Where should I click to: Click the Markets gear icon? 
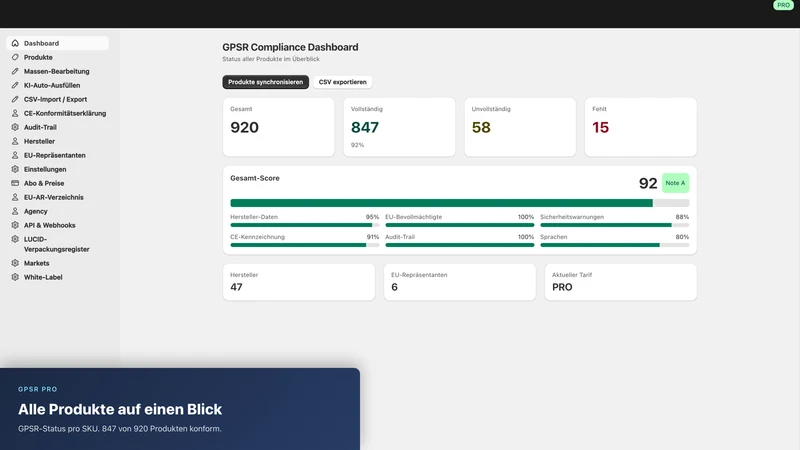[15, 263]
